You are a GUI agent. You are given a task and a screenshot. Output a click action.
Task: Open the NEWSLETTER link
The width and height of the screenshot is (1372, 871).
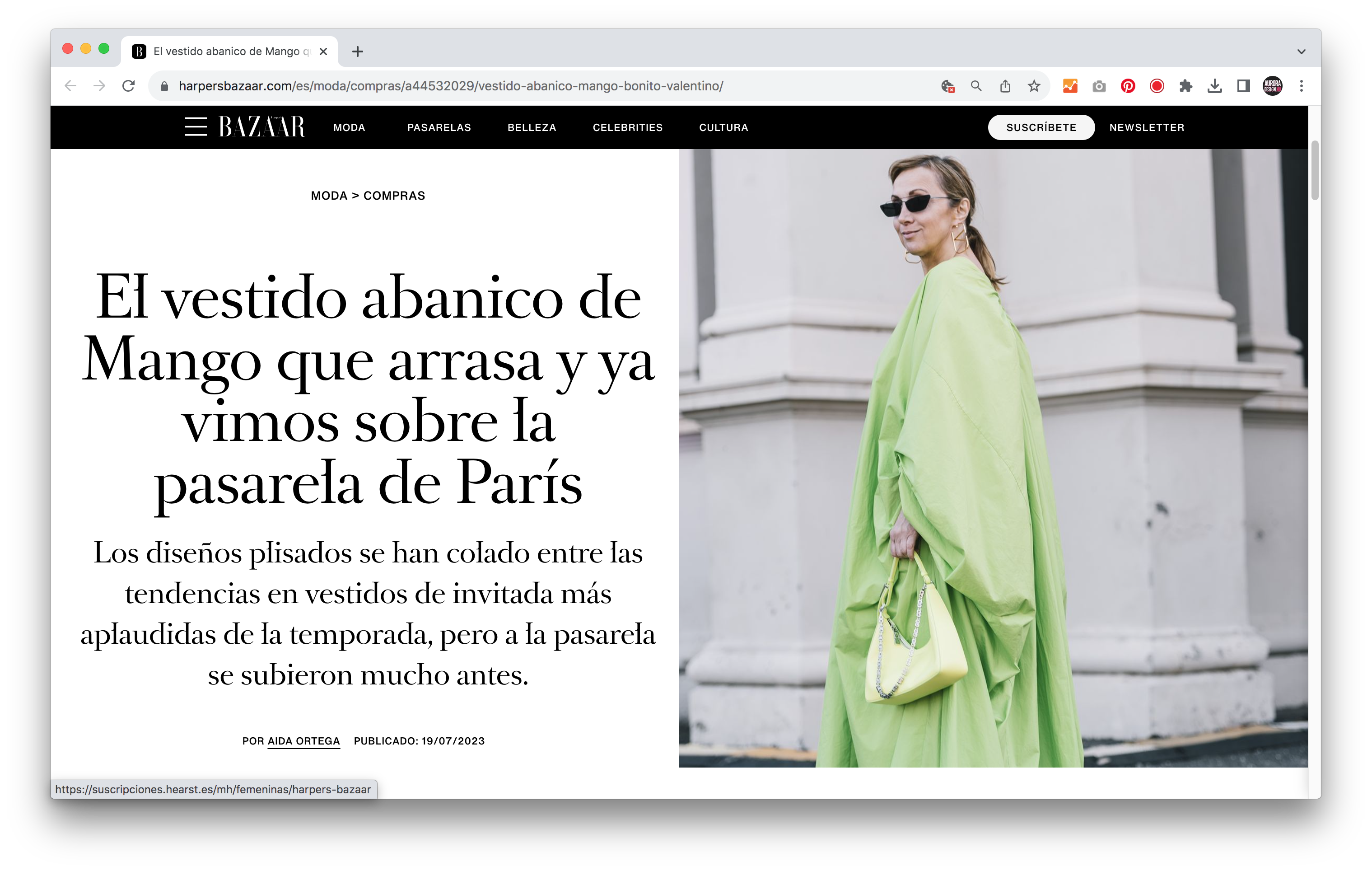pyautogui.click(x=1146, y=128)
